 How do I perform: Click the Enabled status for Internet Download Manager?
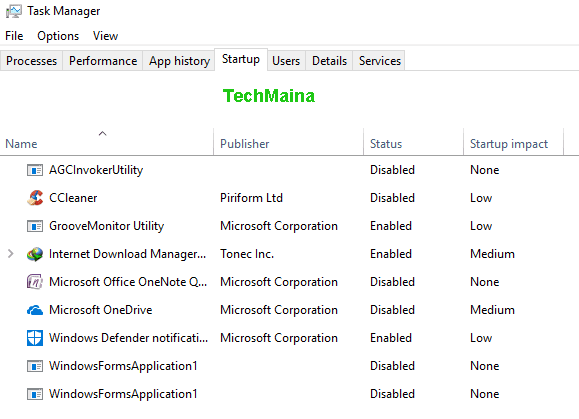click(391, 254)
